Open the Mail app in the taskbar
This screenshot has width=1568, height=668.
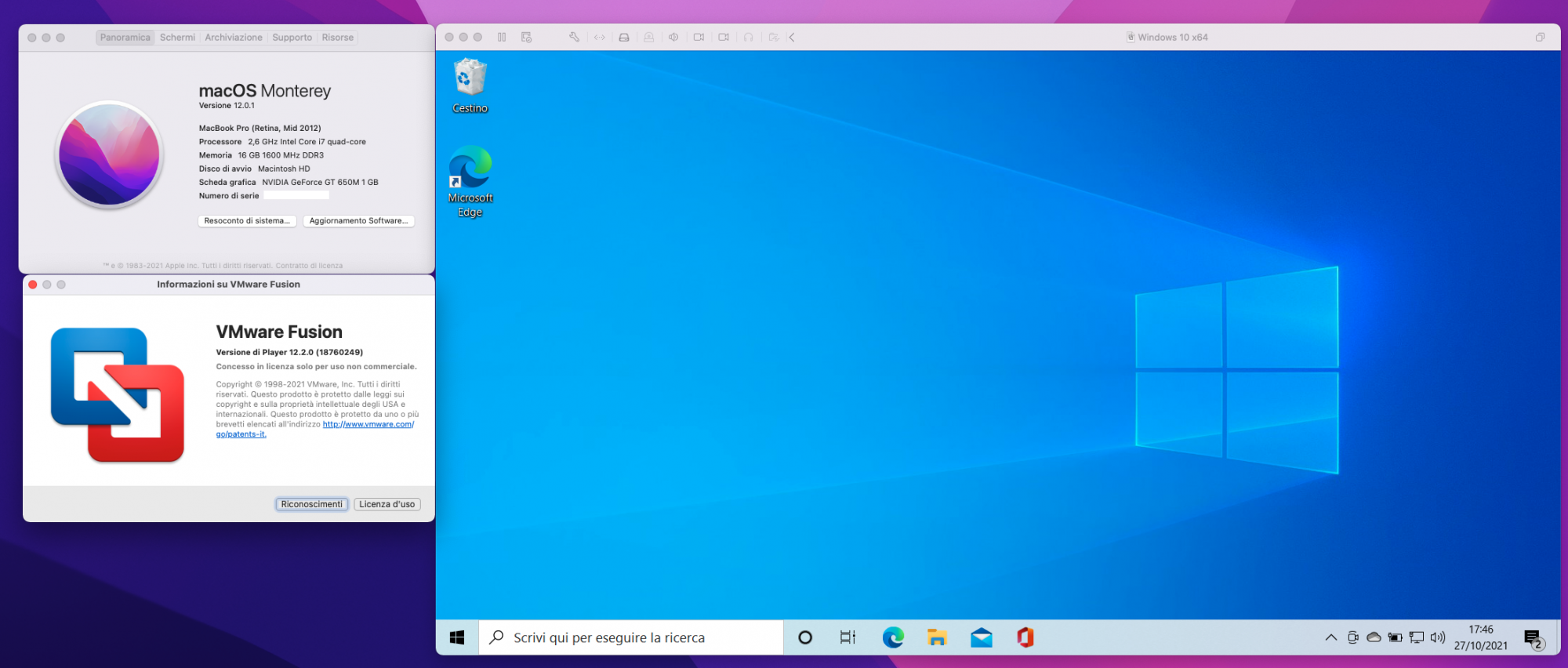point(981,637)
